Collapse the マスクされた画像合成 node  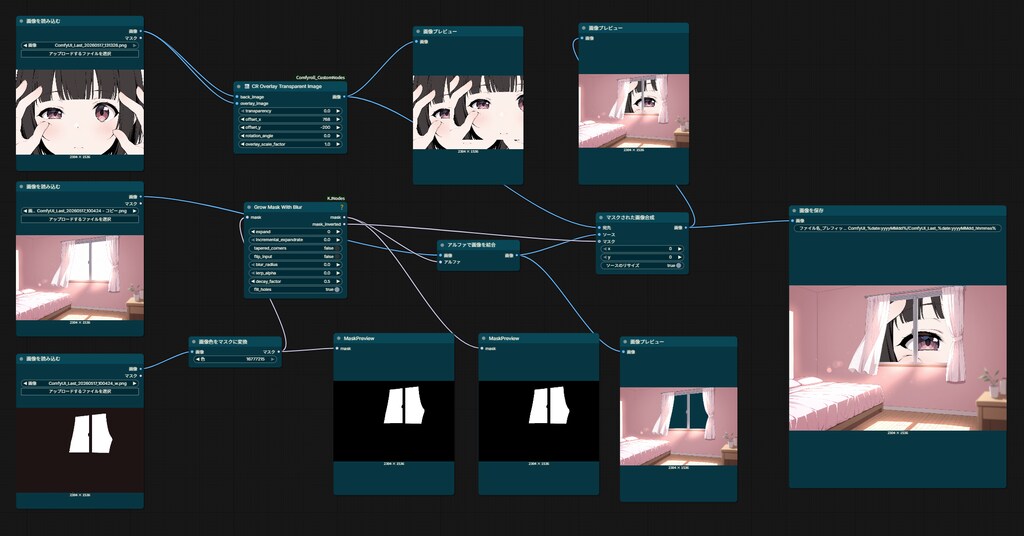coord(601,217)
